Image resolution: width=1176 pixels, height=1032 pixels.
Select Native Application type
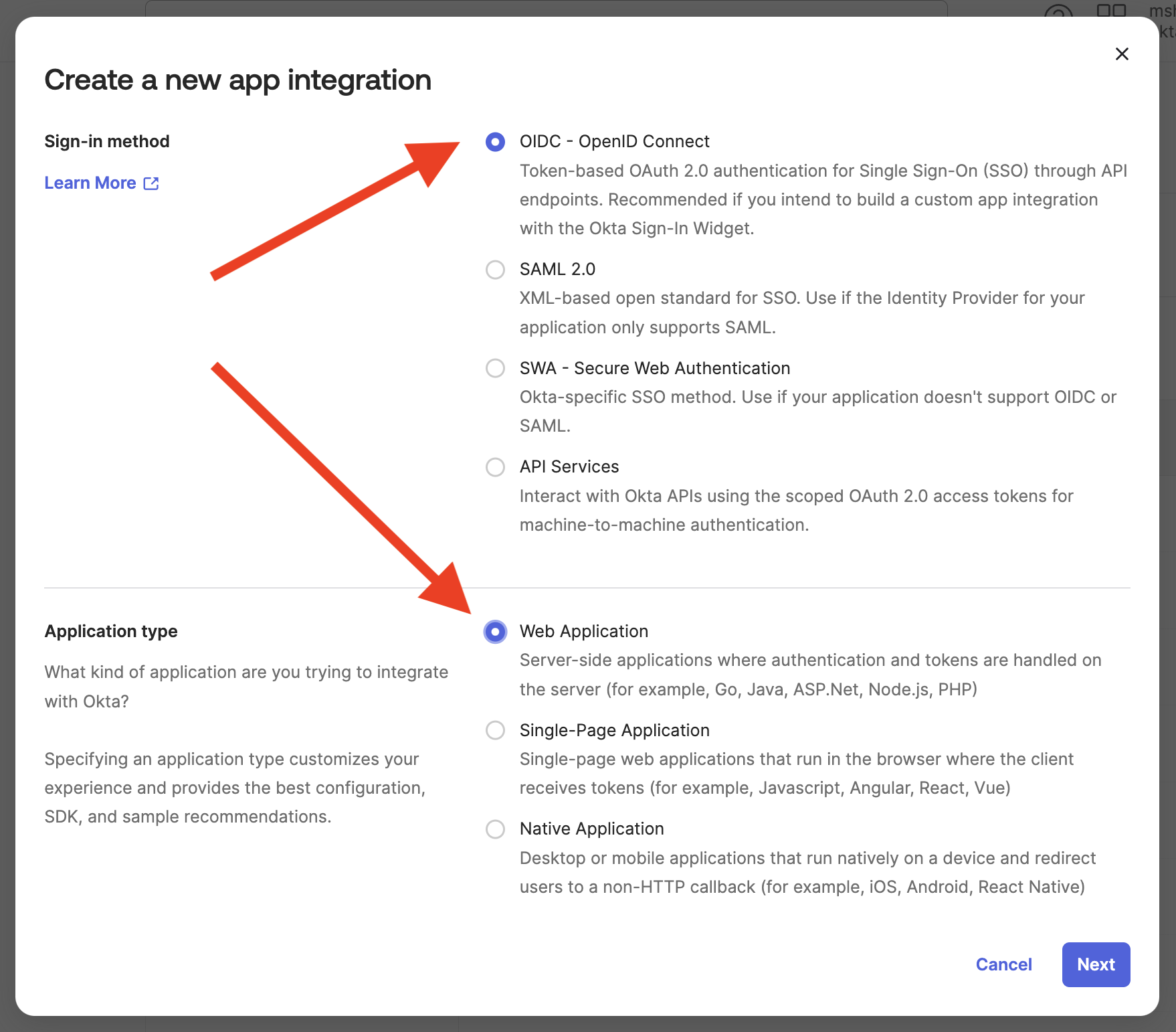point(495,829)
